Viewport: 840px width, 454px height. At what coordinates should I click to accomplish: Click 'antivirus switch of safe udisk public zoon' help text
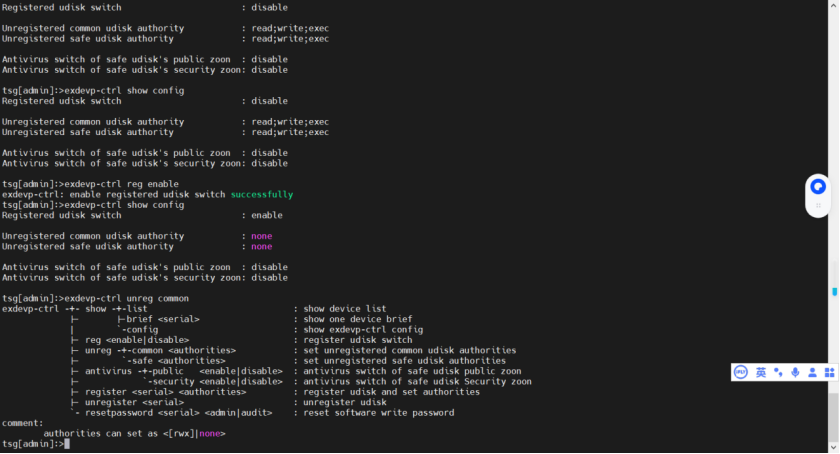click(412, 371)
